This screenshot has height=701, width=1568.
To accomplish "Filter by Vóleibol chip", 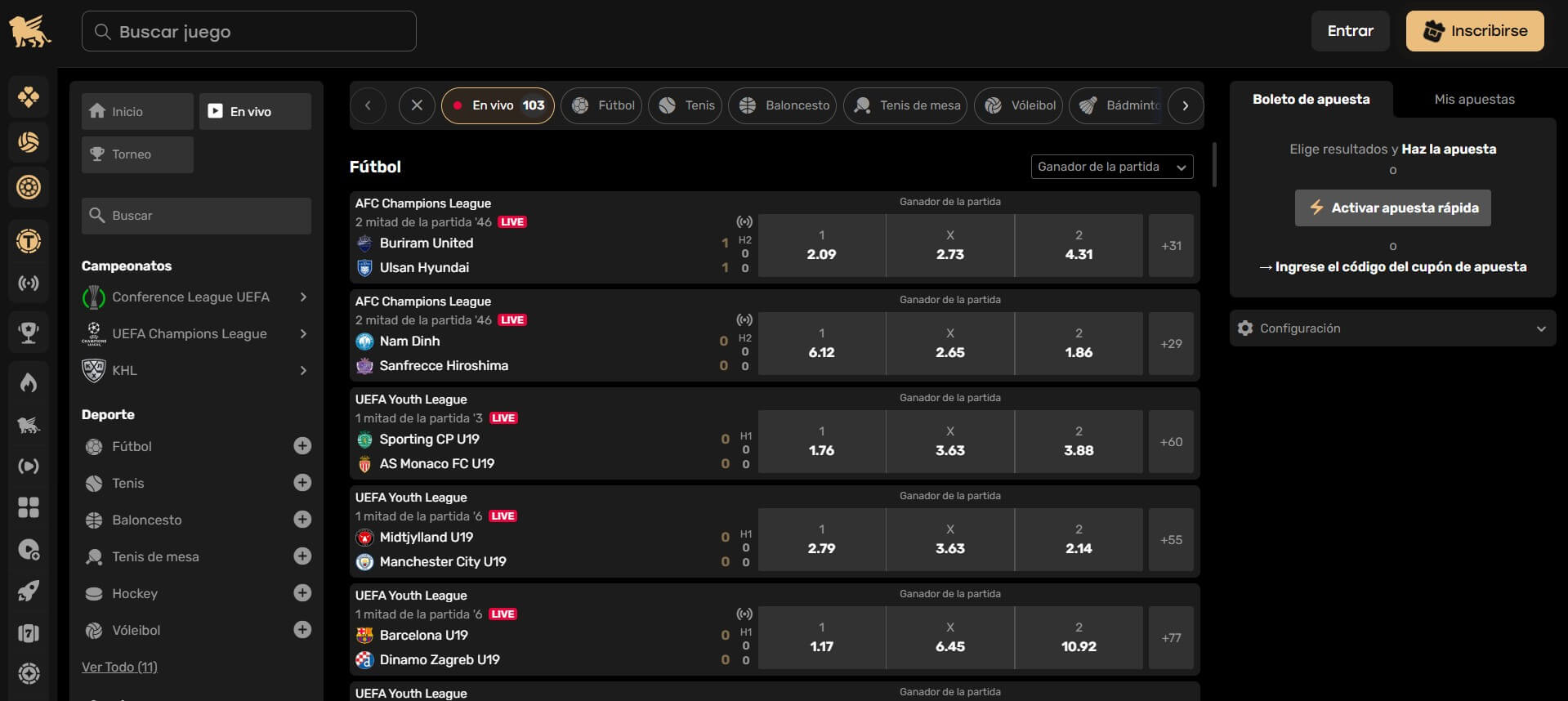I will 1018,105.
